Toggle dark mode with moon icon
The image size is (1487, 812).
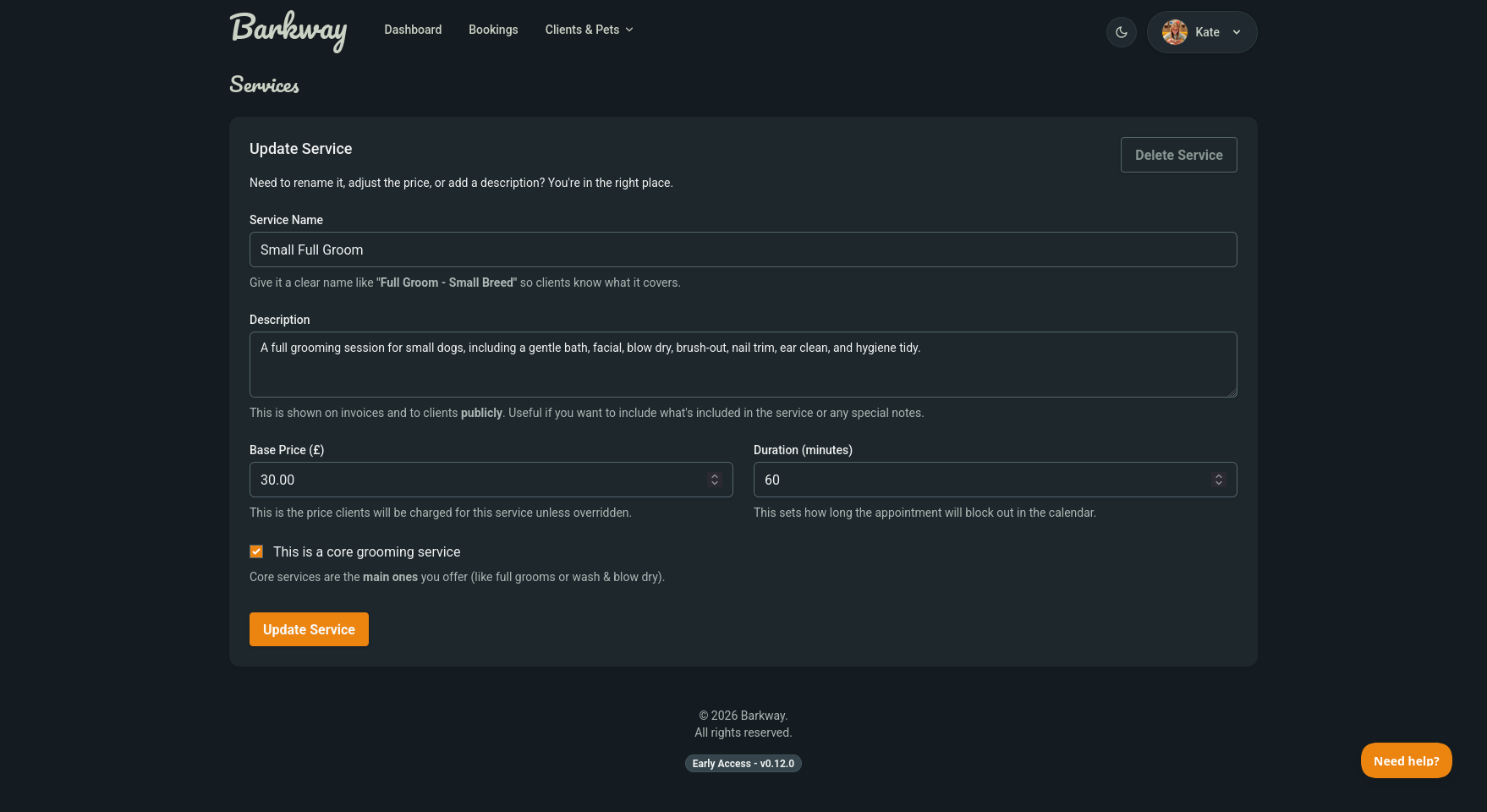[1121, 32]
